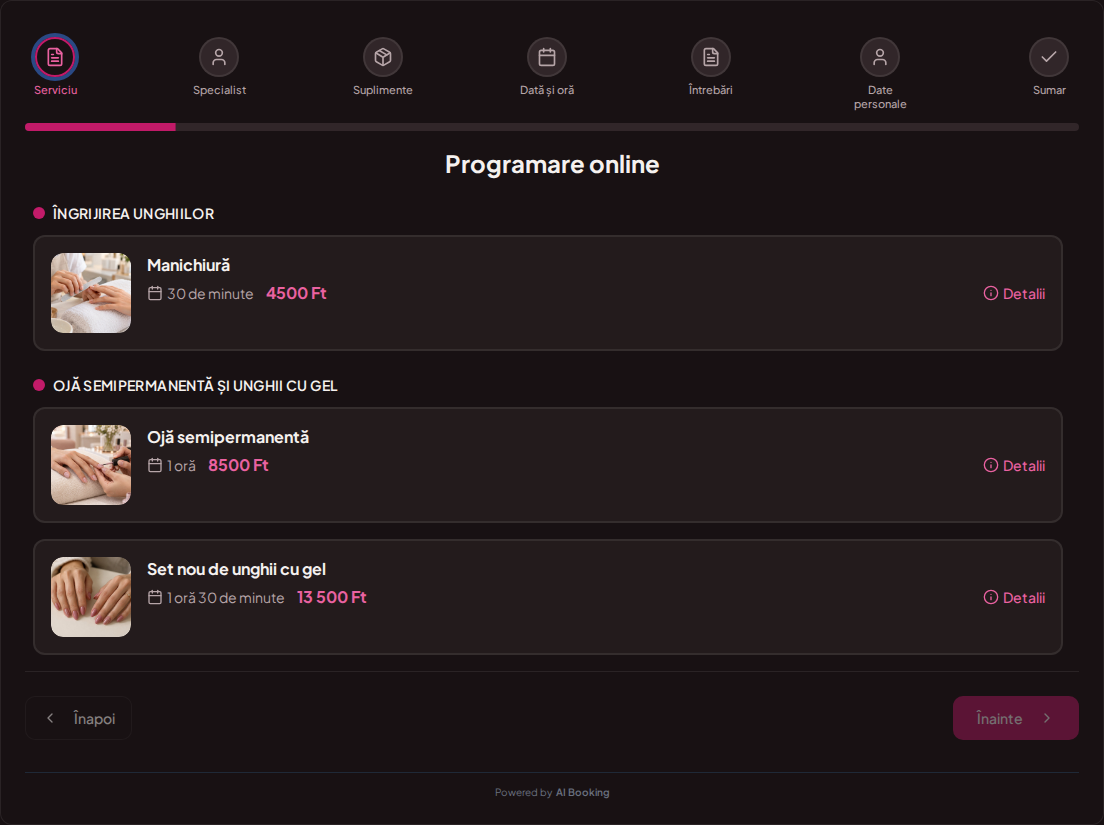Click the gel nails set info icon
The width and height of the screenshot is (1104, 825).
[x=991, y=598]
